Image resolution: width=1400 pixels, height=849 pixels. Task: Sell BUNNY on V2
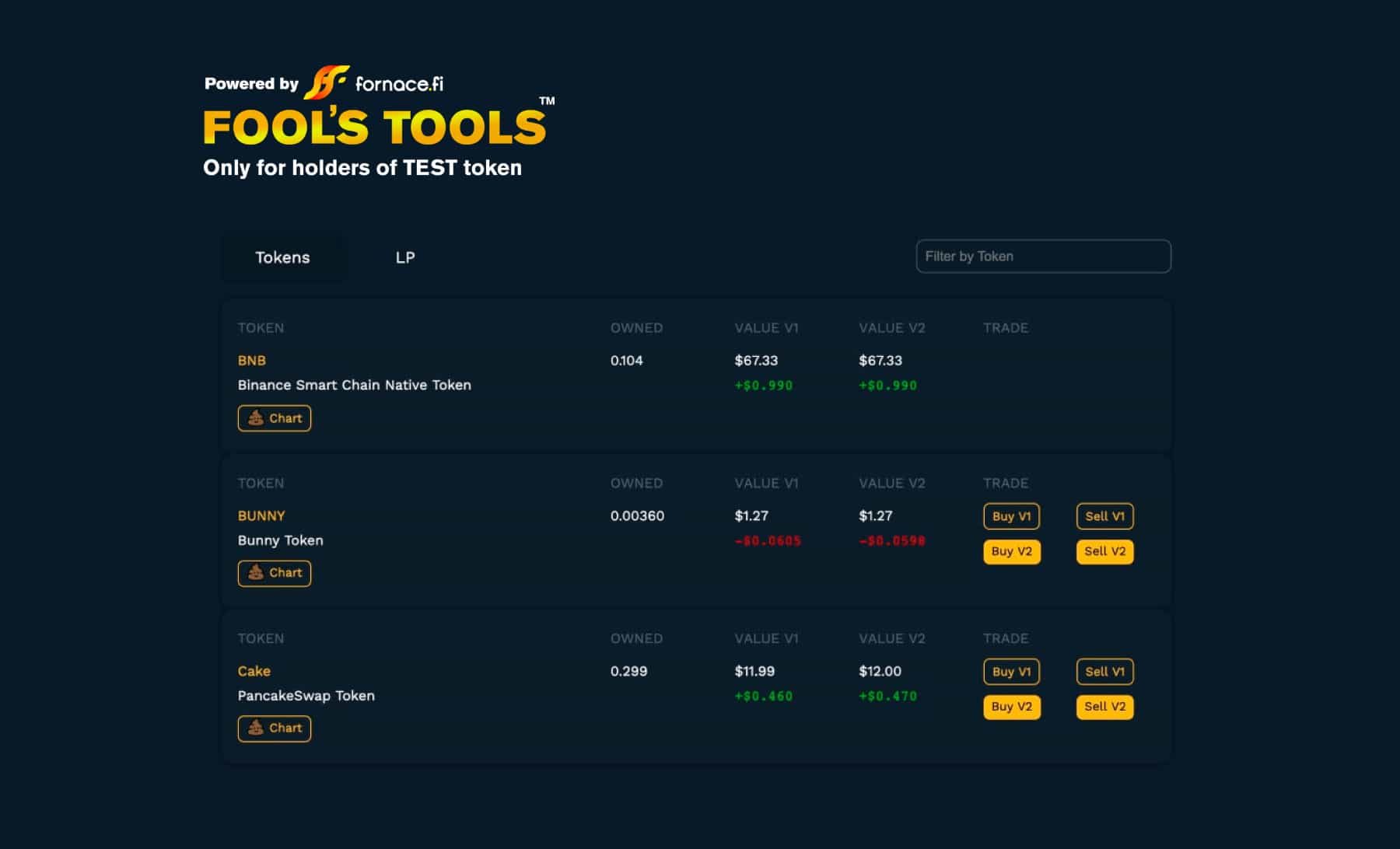[x=1104, y=551]
